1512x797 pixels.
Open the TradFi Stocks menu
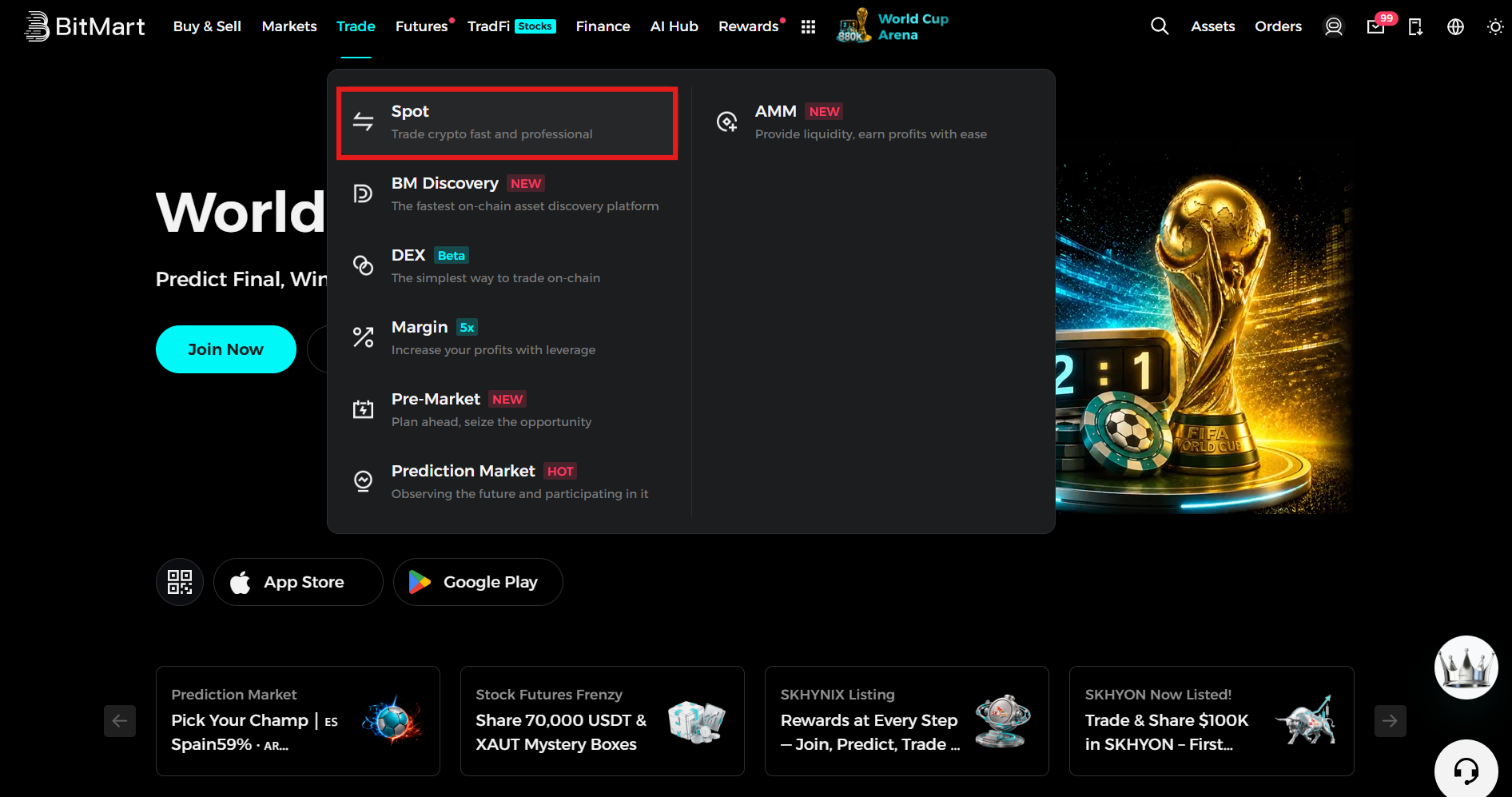(511, 26)
